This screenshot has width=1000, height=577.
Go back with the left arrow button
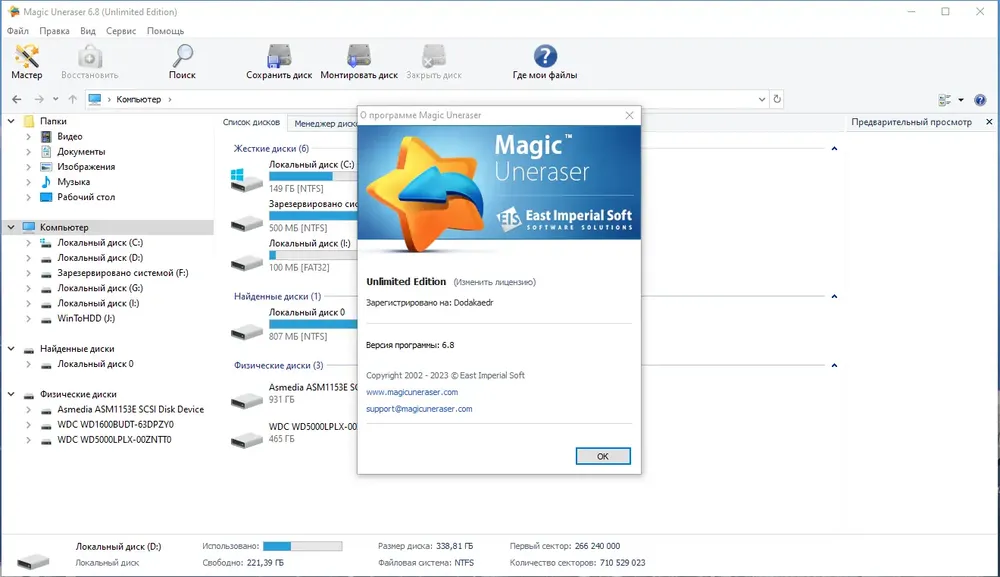(x=17, y=99)
